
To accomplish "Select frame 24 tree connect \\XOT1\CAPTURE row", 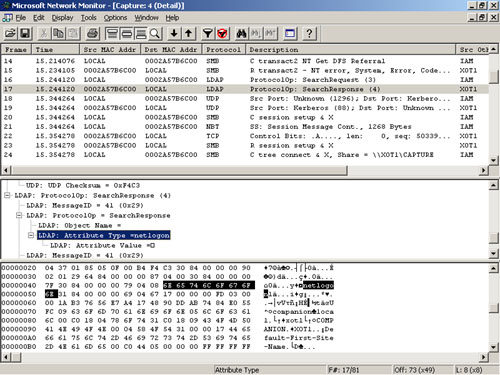I will [x=245, y=155].
